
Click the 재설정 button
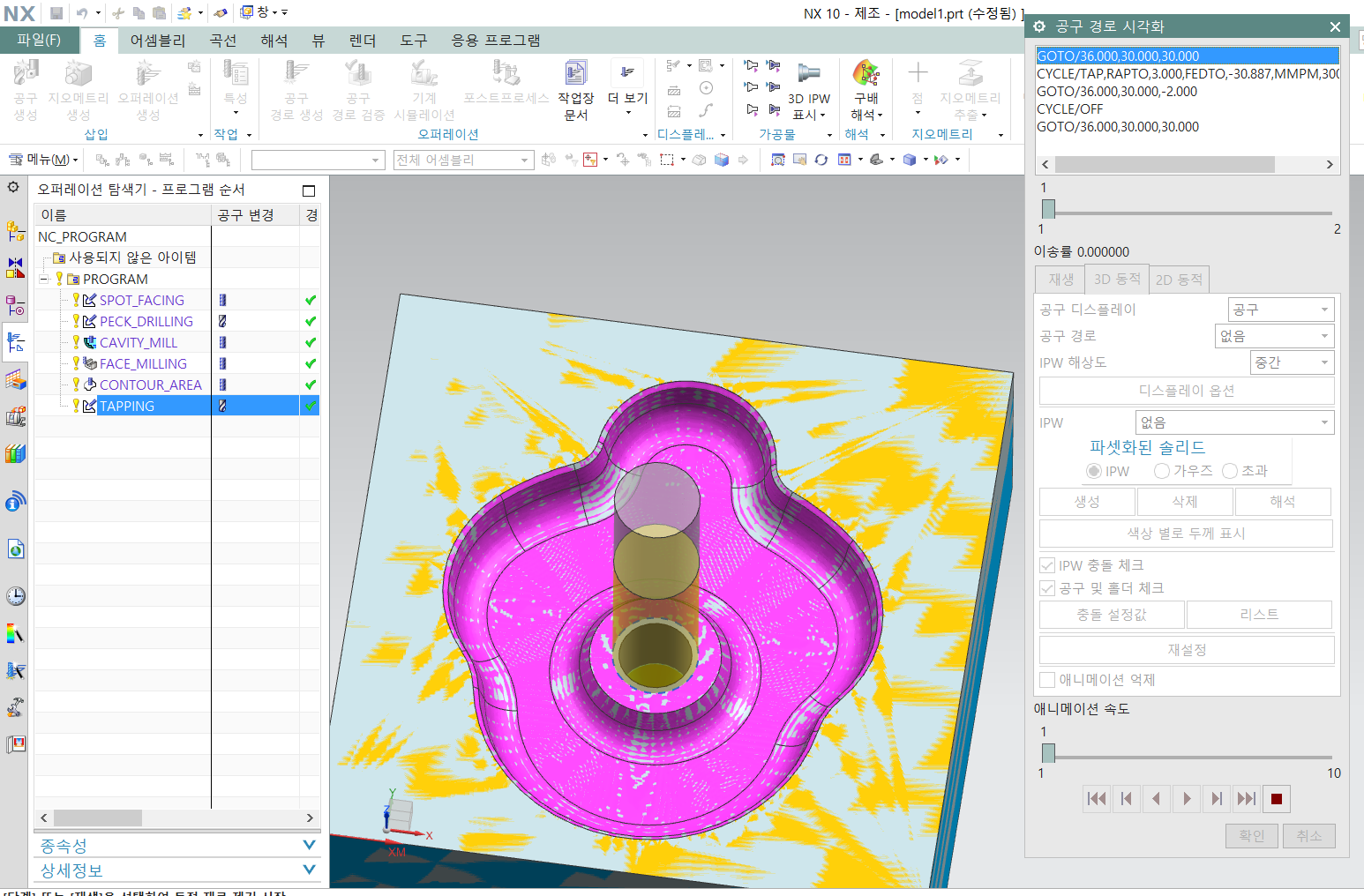1187,650
